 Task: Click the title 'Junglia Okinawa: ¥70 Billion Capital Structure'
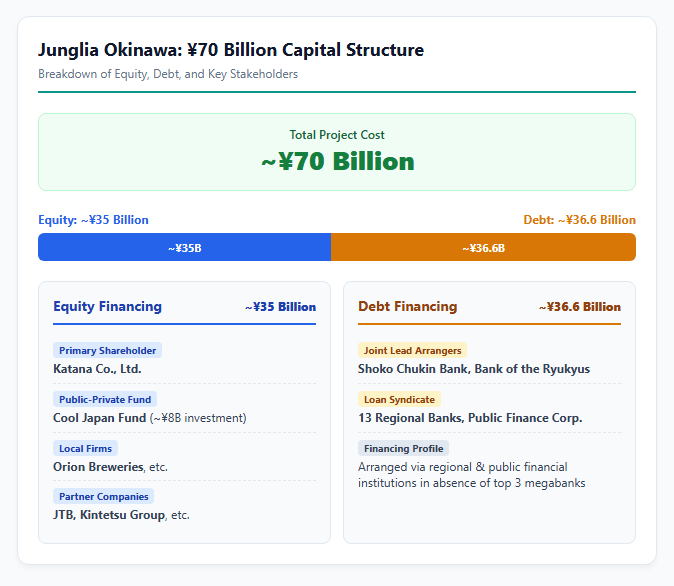point(231,50)
